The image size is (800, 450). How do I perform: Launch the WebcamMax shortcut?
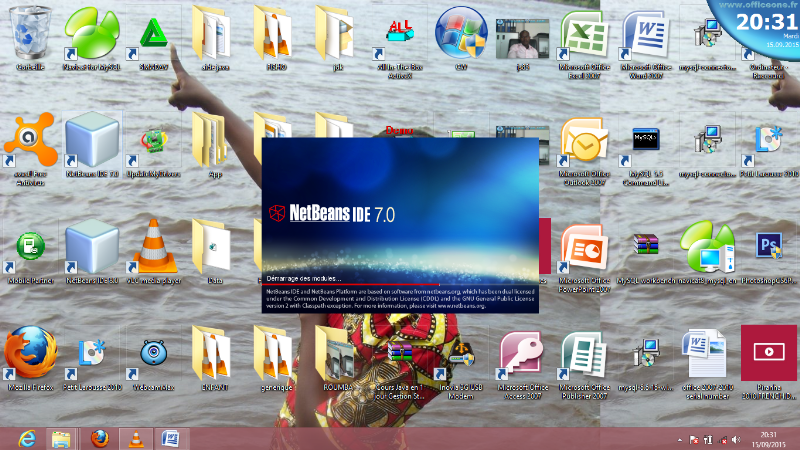point(154,358)
